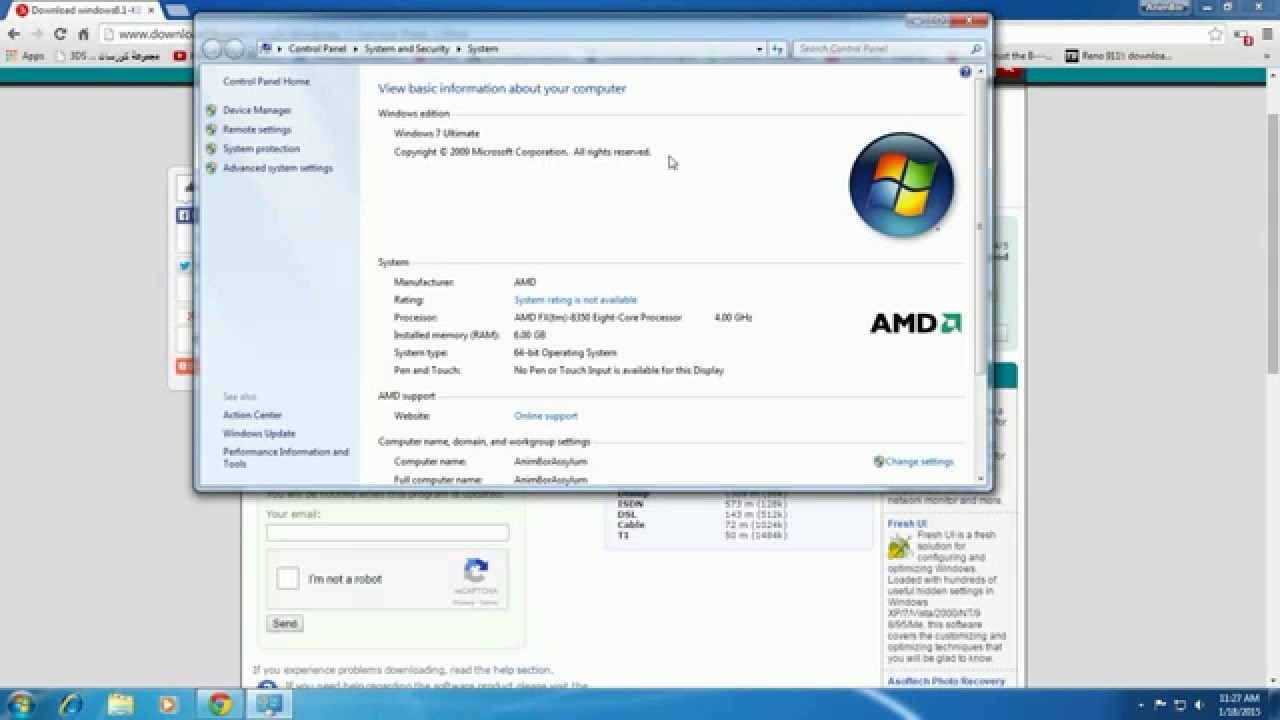Open Performance Information and Tools
Viewport: 1280px width, 720px height.
coord(286,458)
